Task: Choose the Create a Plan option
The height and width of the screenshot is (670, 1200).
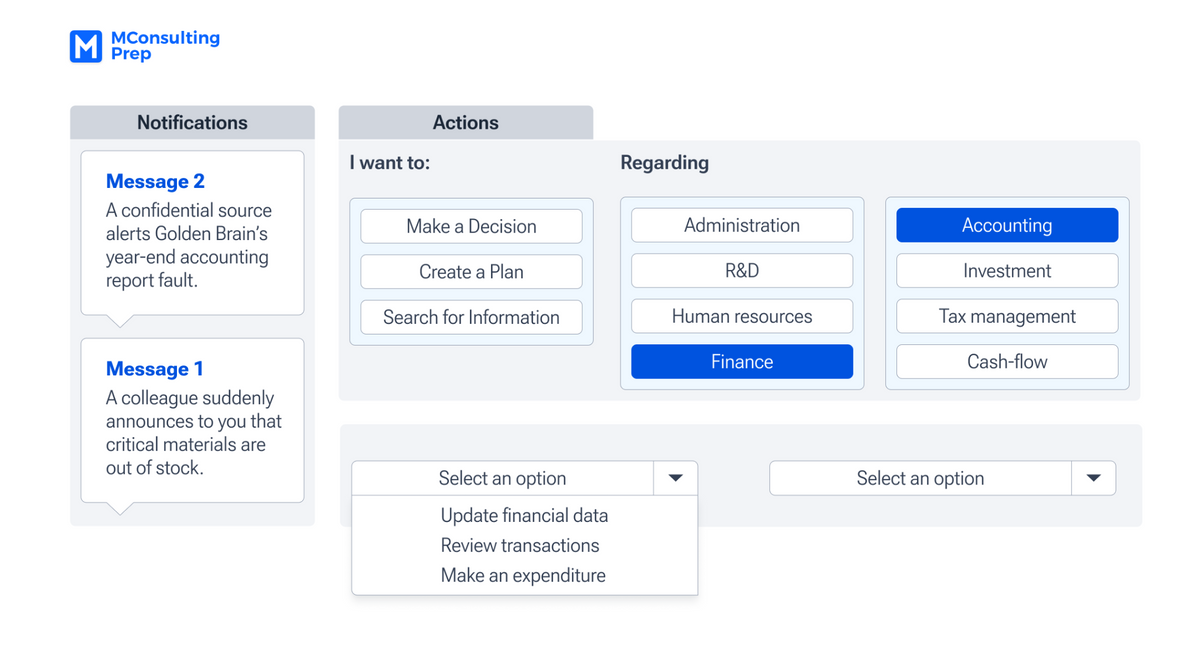Action: point(471,272)
